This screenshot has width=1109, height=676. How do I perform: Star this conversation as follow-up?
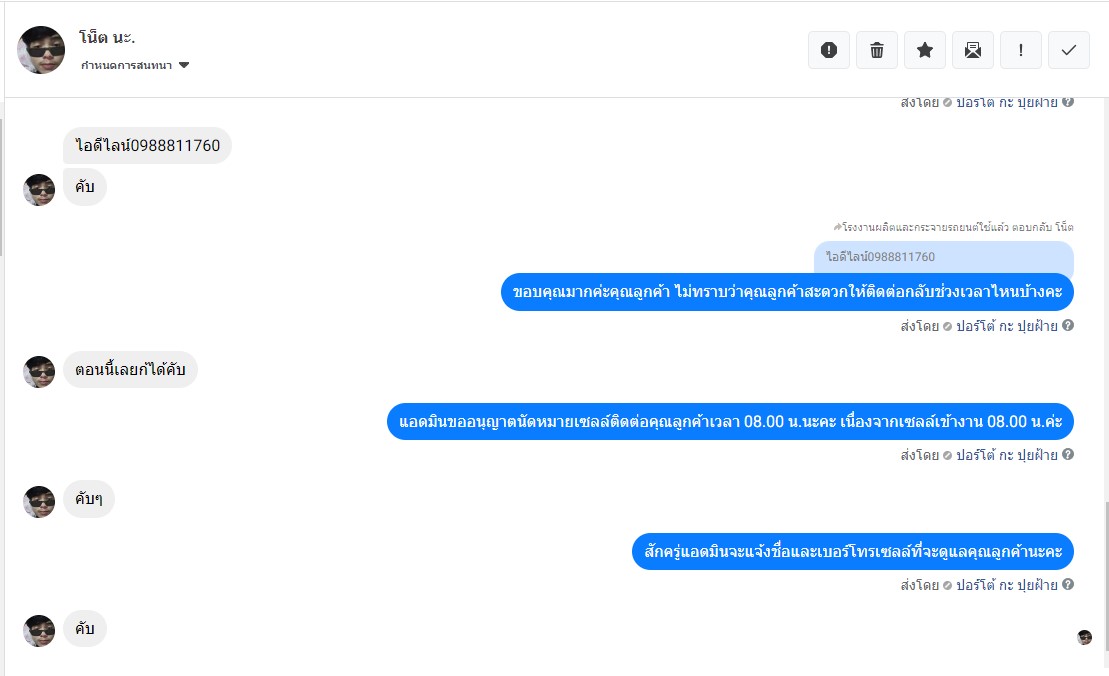pos(924,50)
